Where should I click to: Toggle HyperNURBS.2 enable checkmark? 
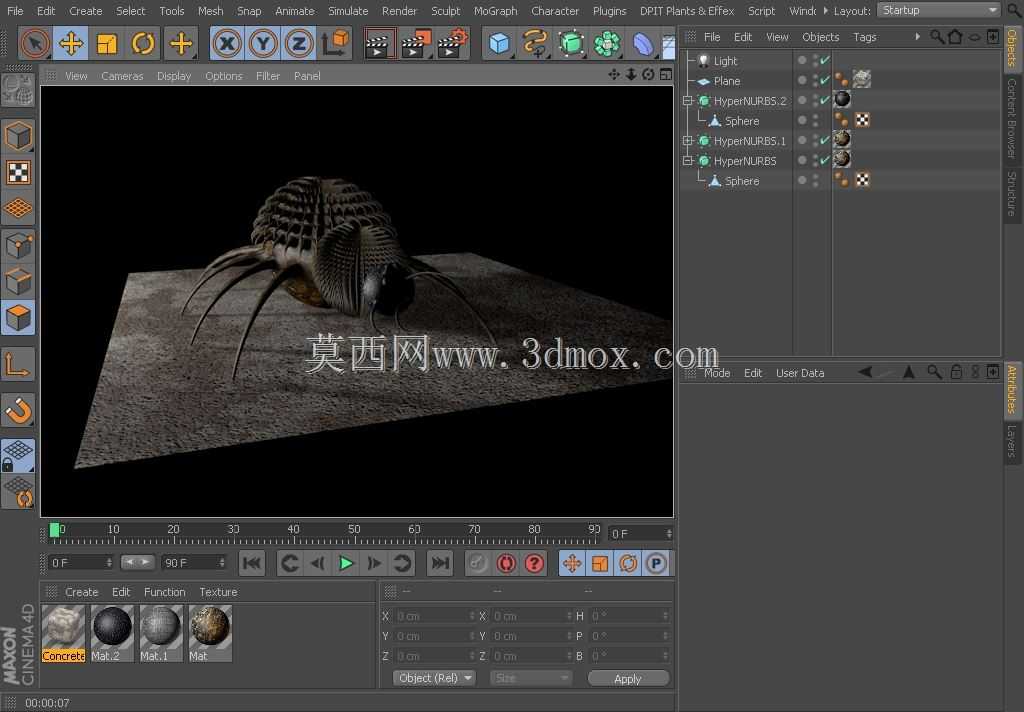point(825,100)
